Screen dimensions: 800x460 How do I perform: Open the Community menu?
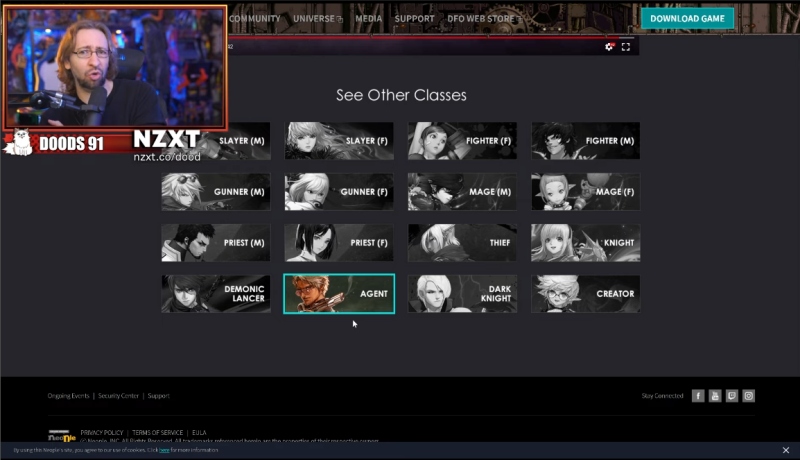click(254, 18)
